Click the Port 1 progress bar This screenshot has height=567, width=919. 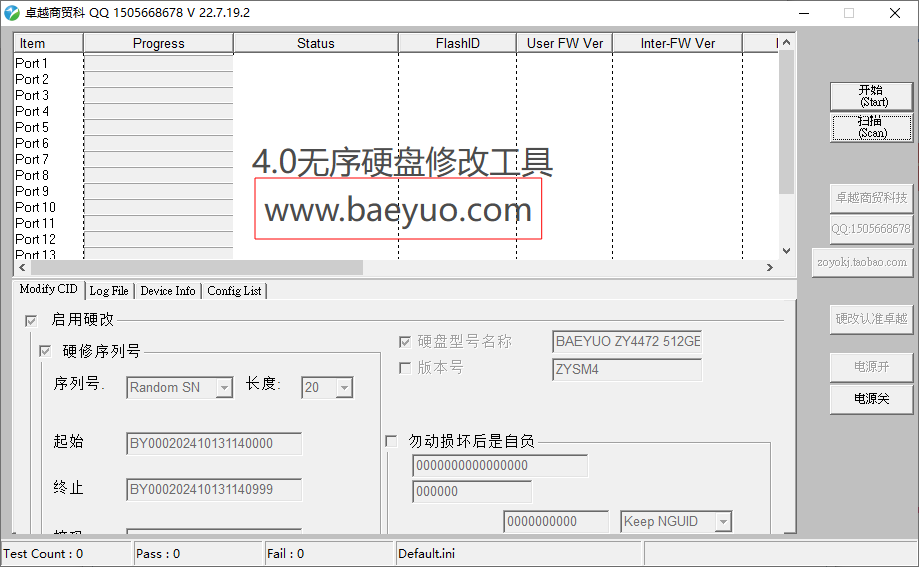158,63
